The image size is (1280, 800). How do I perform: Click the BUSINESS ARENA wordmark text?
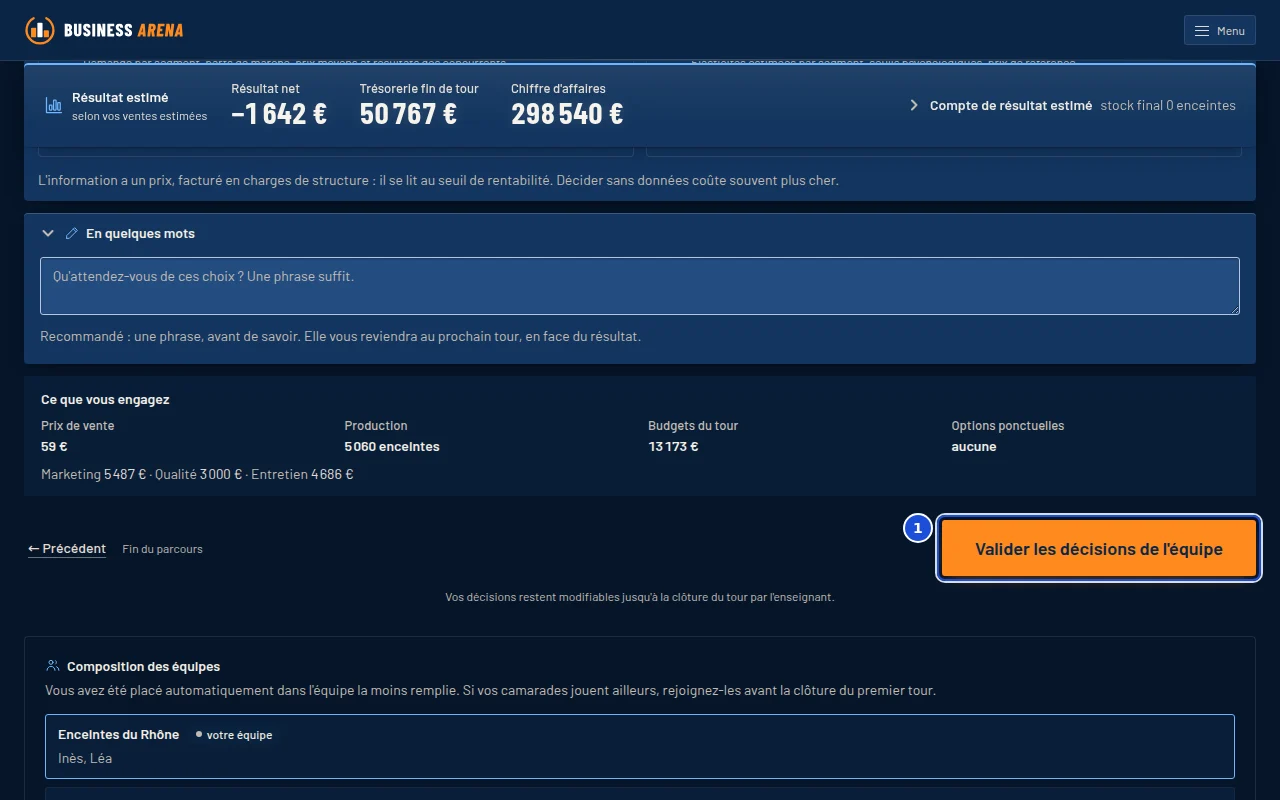coord(124,30)
